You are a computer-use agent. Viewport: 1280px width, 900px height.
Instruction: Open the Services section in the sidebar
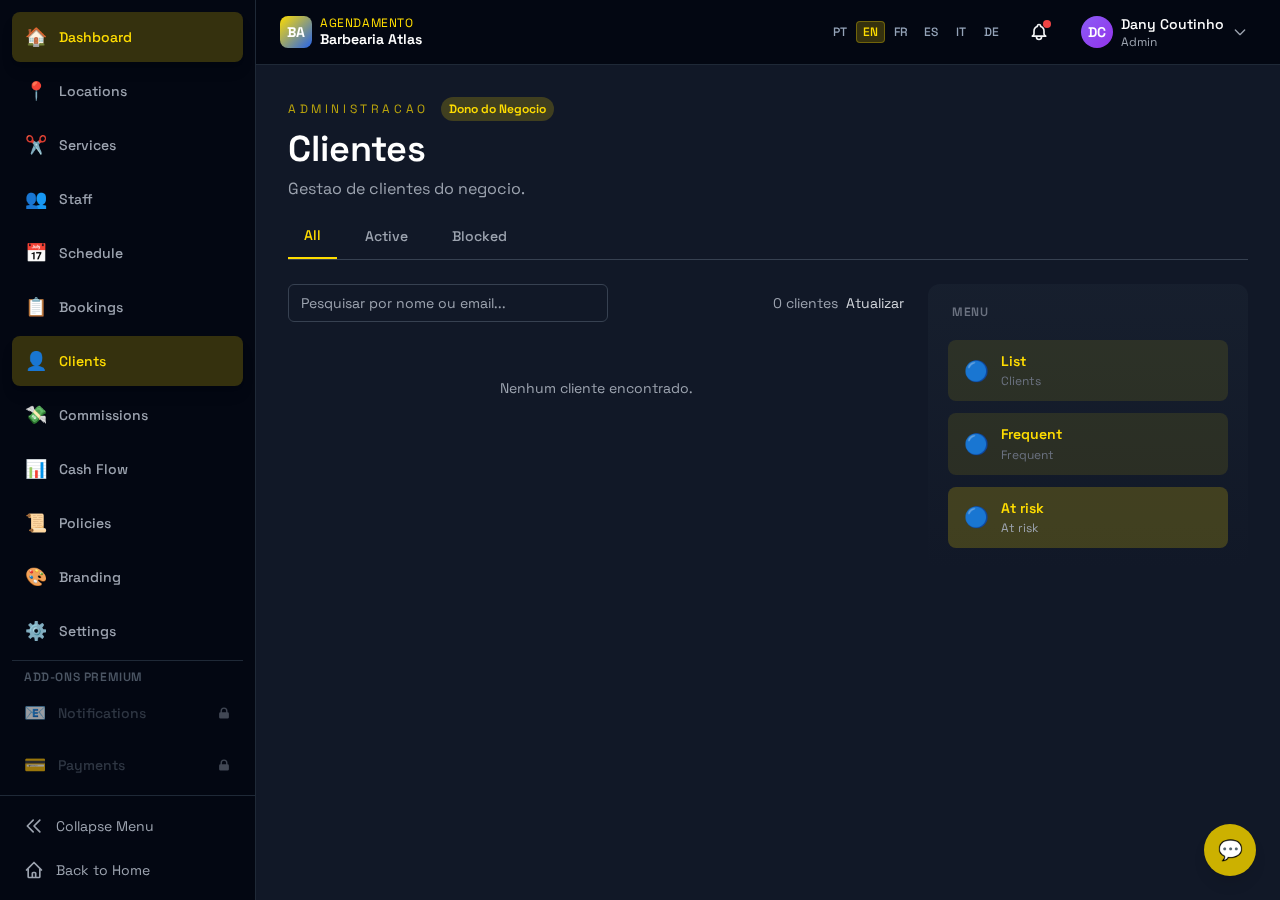[87, 145]
